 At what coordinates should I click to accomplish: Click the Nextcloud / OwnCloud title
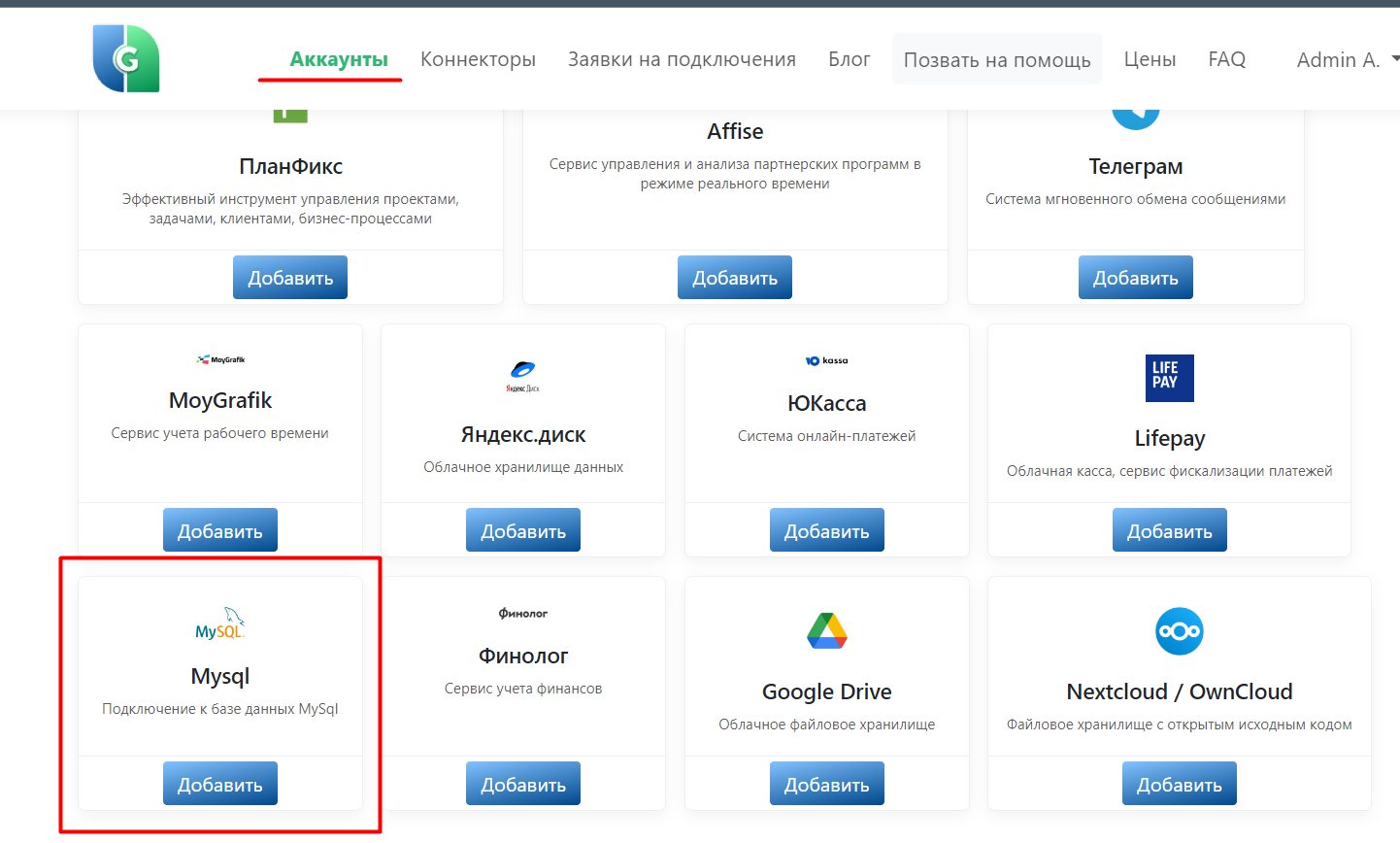point(1180,691)
